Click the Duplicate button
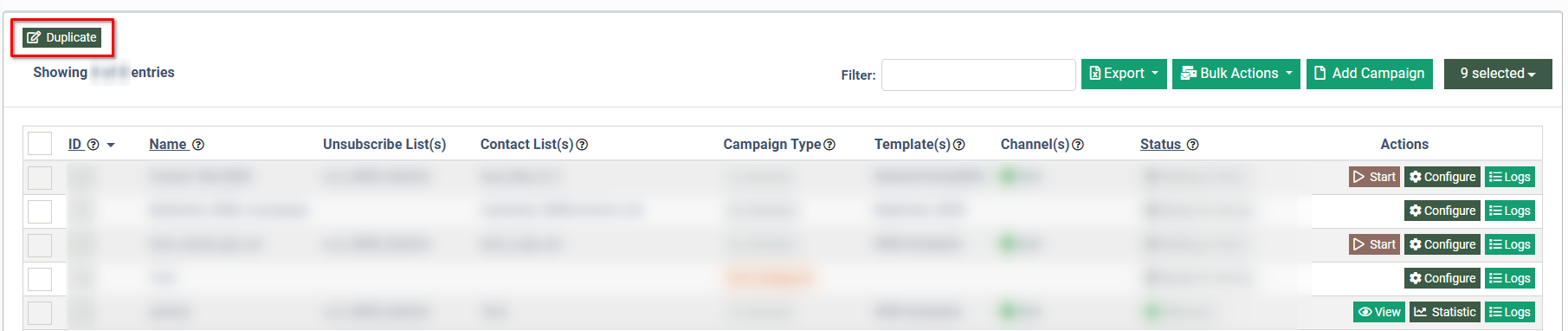The image size is (1568, 331). (x=61, y=37)
